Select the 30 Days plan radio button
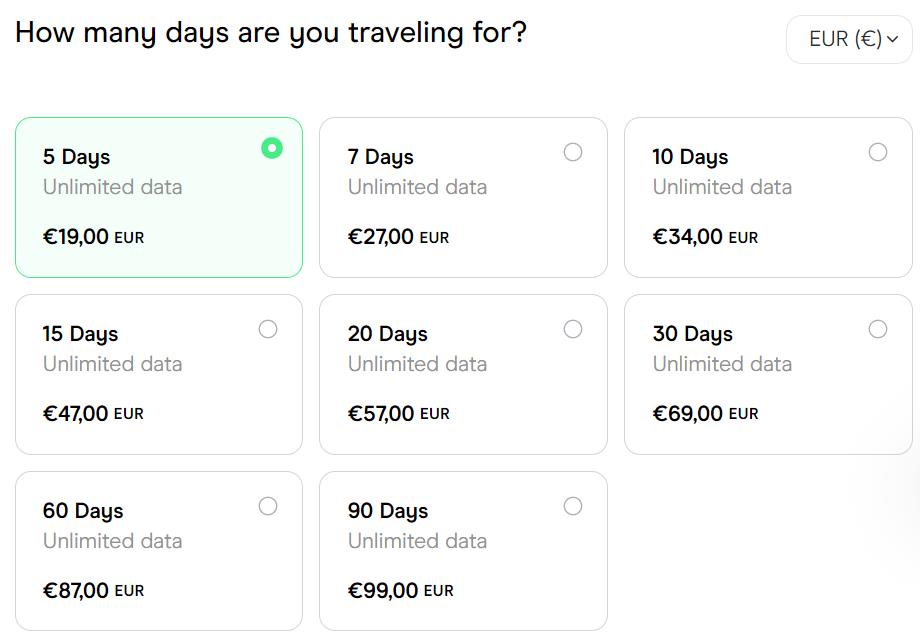The image size is (920, 641). tap(878, 329)
